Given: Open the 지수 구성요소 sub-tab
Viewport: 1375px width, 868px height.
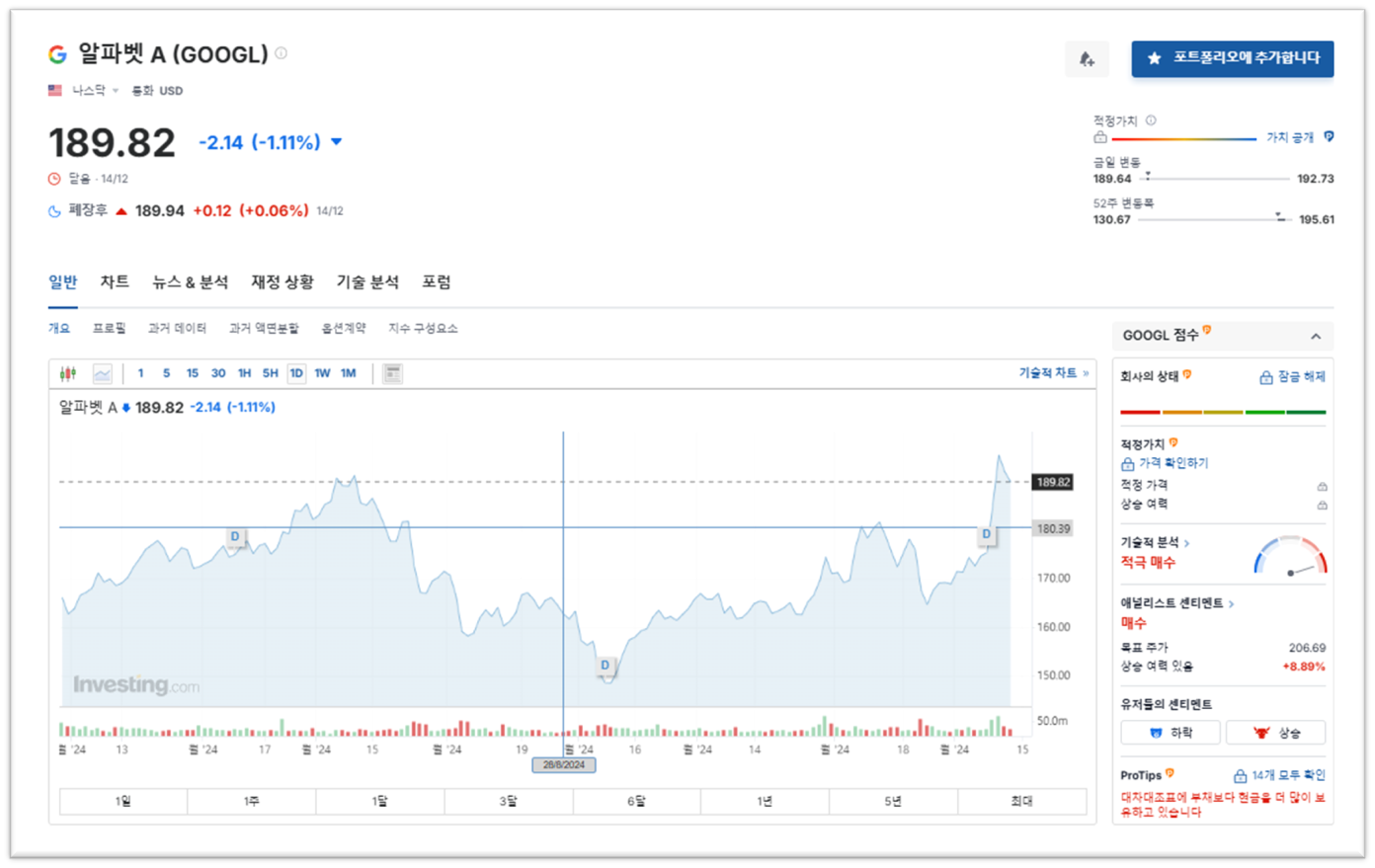Looking at the screenshot, I should 423,328.
